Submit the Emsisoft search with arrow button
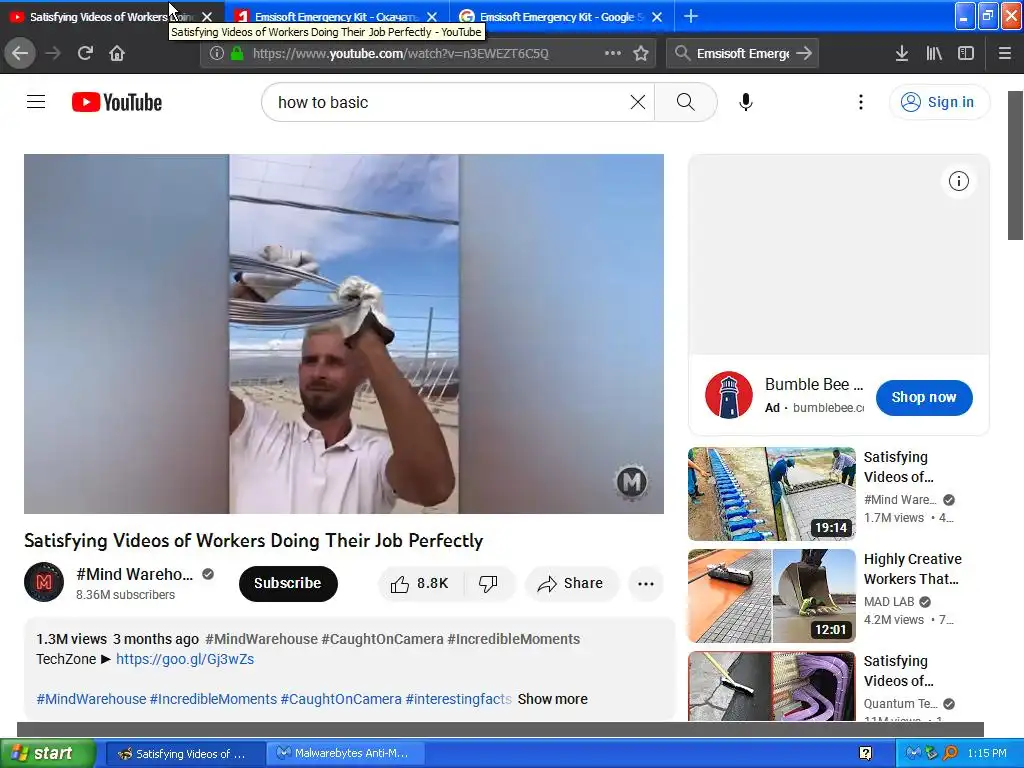 click(x=805, y=54)
